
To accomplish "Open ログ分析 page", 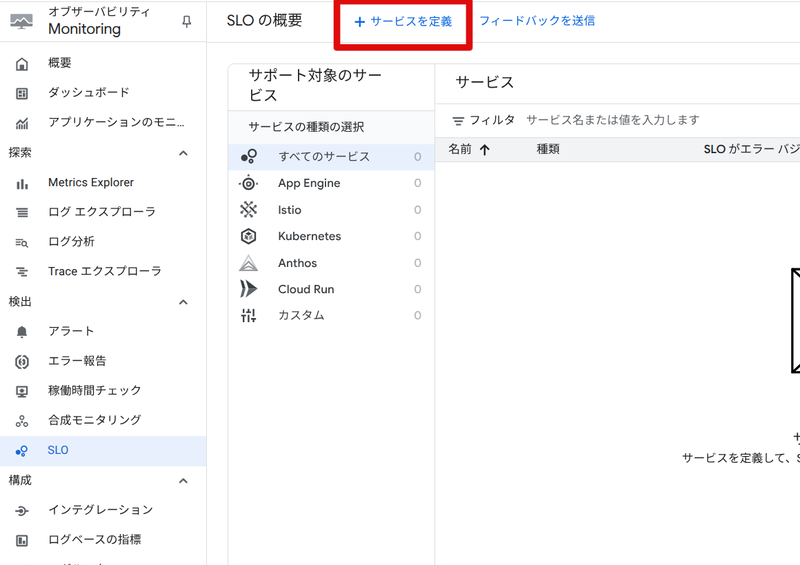I will click(x=103, y=242).
